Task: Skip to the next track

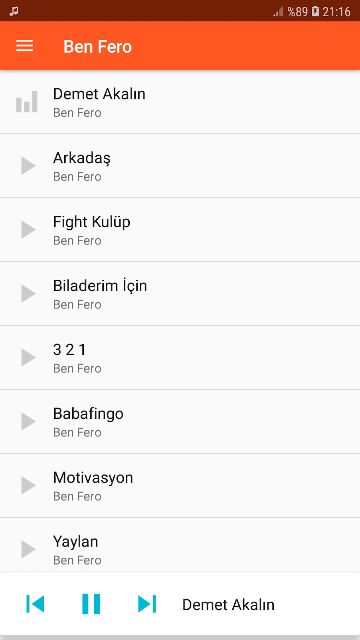Action: pyautogui.click(x=147, y=604)
